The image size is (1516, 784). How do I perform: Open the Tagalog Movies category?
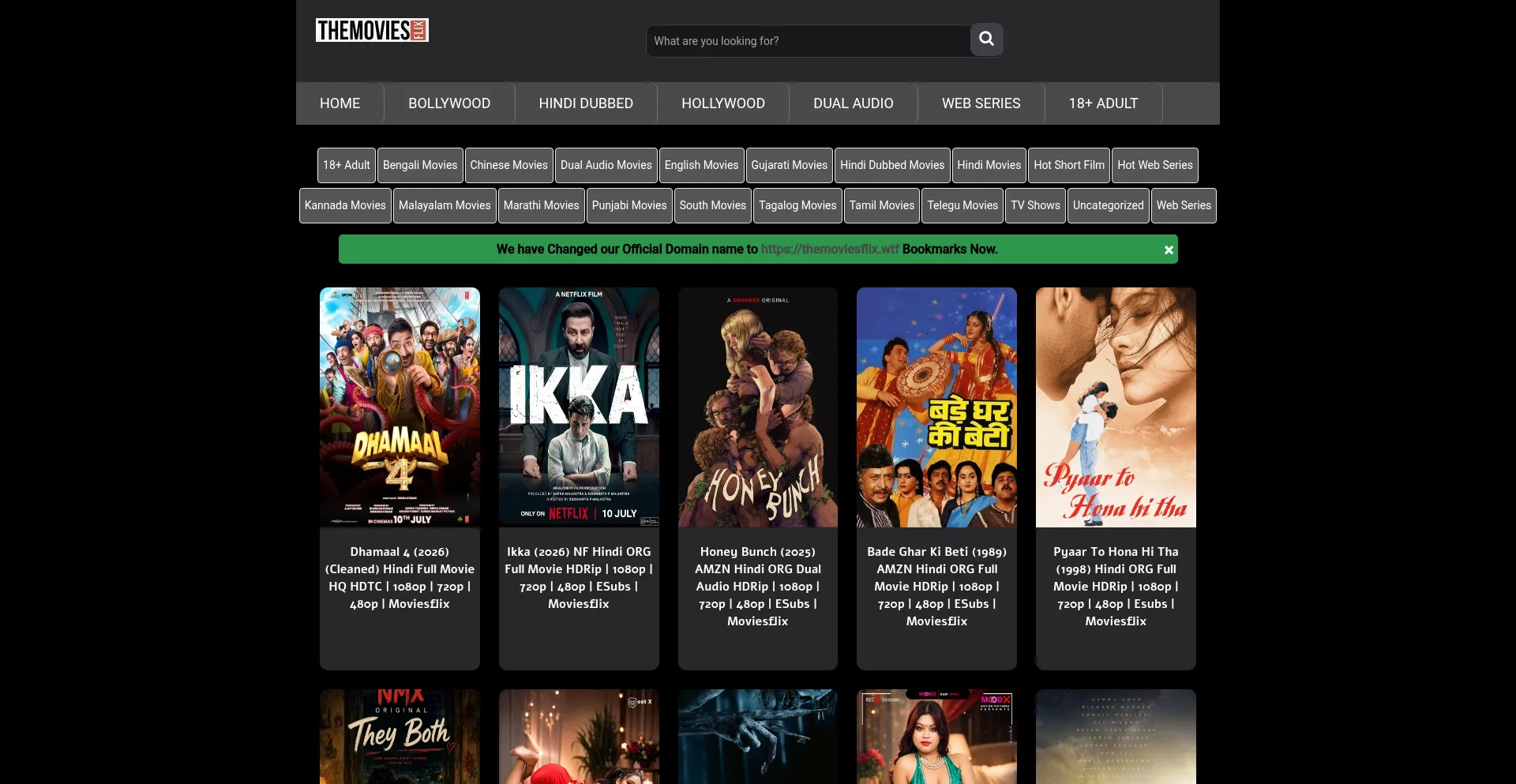pos(797,205)
